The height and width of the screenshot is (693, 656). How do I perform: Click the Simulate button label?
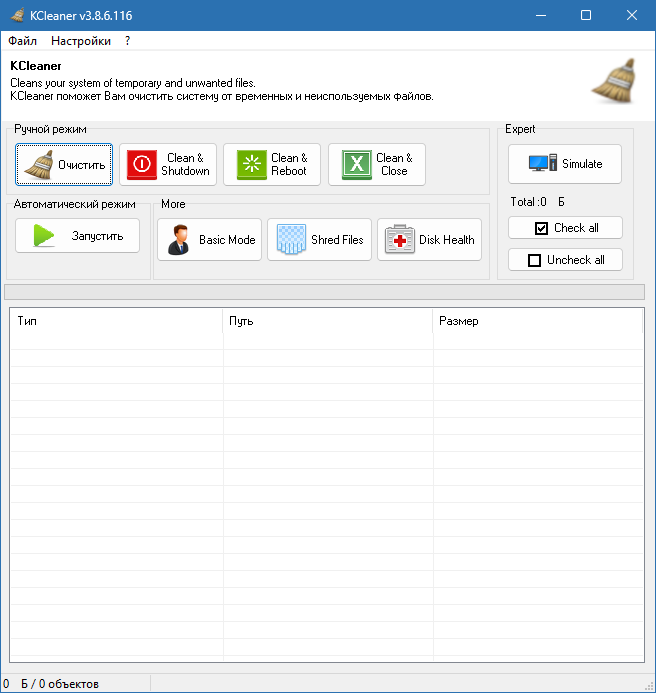pyautogui.click(x=582, y=164)
